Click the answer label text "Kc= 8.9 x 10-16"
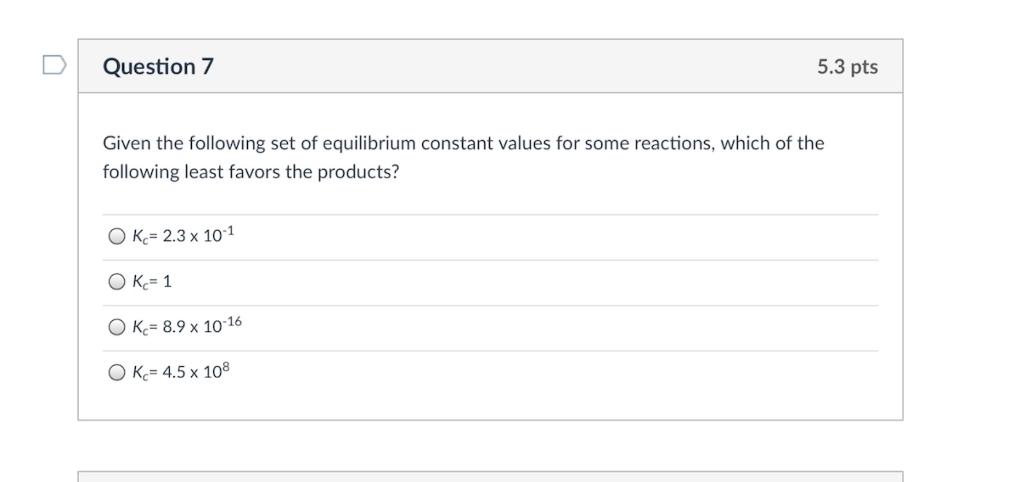1024x482 pixels. pos(187,327)
